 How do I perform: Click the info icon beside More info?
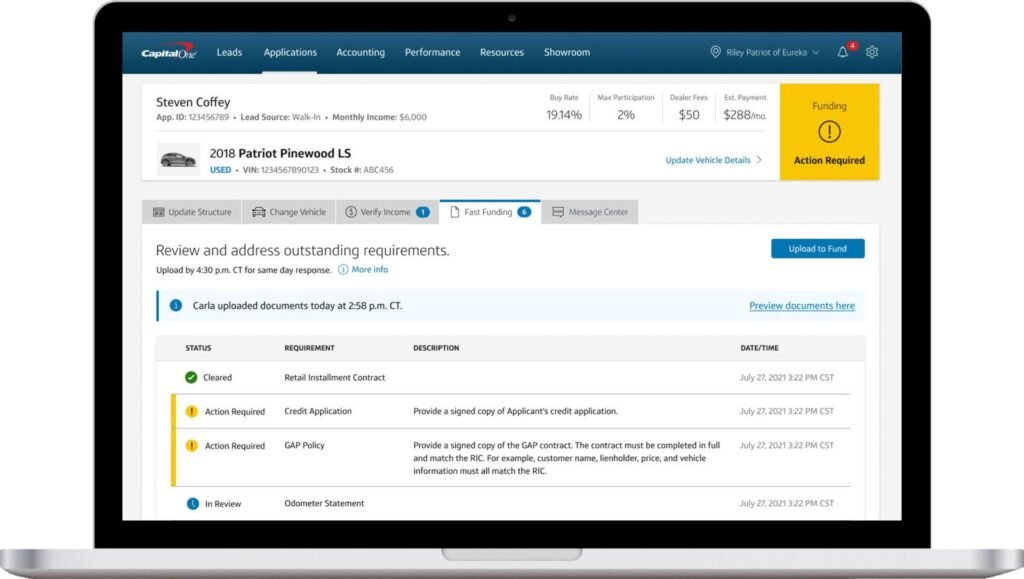[x=343, y=270]
